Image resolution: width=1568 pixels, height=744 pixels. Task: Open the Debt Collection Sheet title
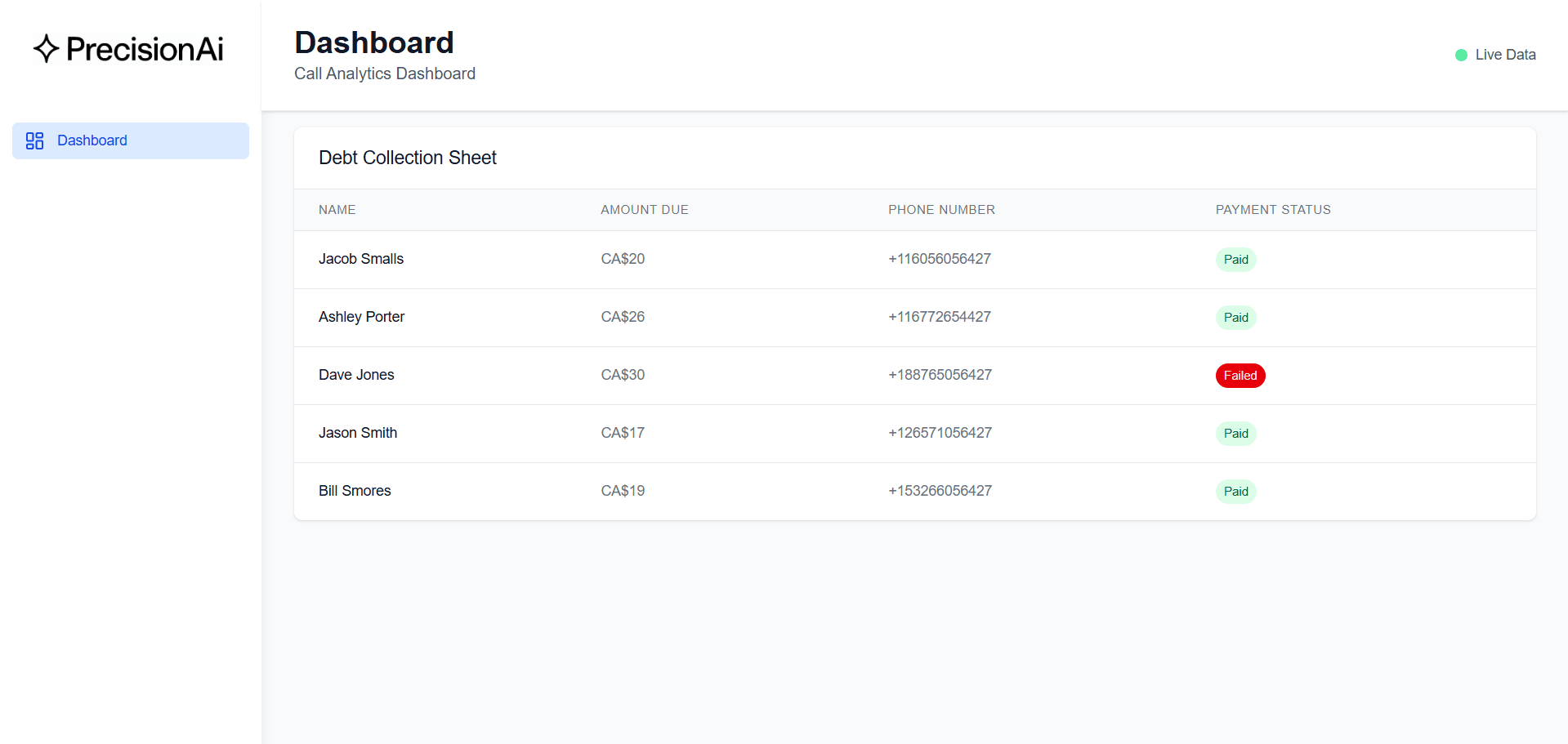pyautogui.click(x=408, y=158)
